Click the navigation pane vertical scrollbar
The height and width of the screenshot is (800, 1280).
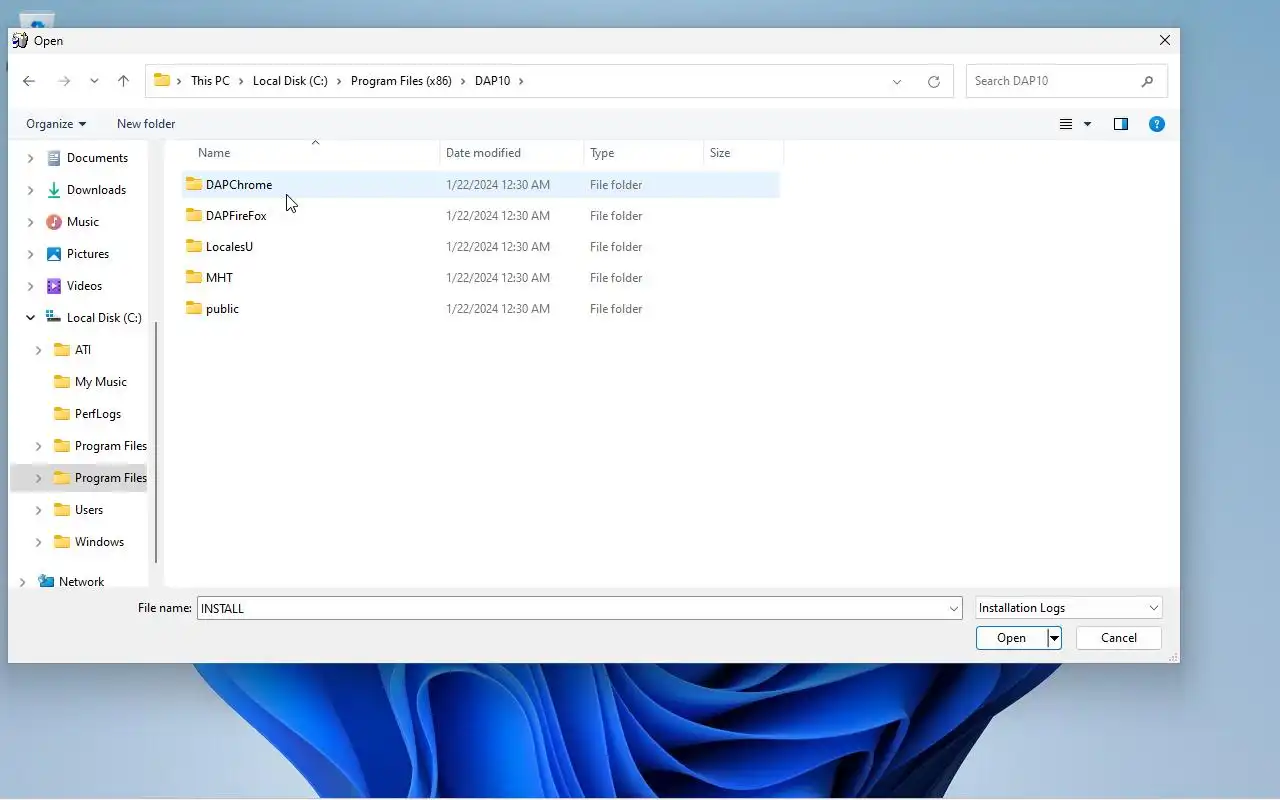click(x=156, y=440)
